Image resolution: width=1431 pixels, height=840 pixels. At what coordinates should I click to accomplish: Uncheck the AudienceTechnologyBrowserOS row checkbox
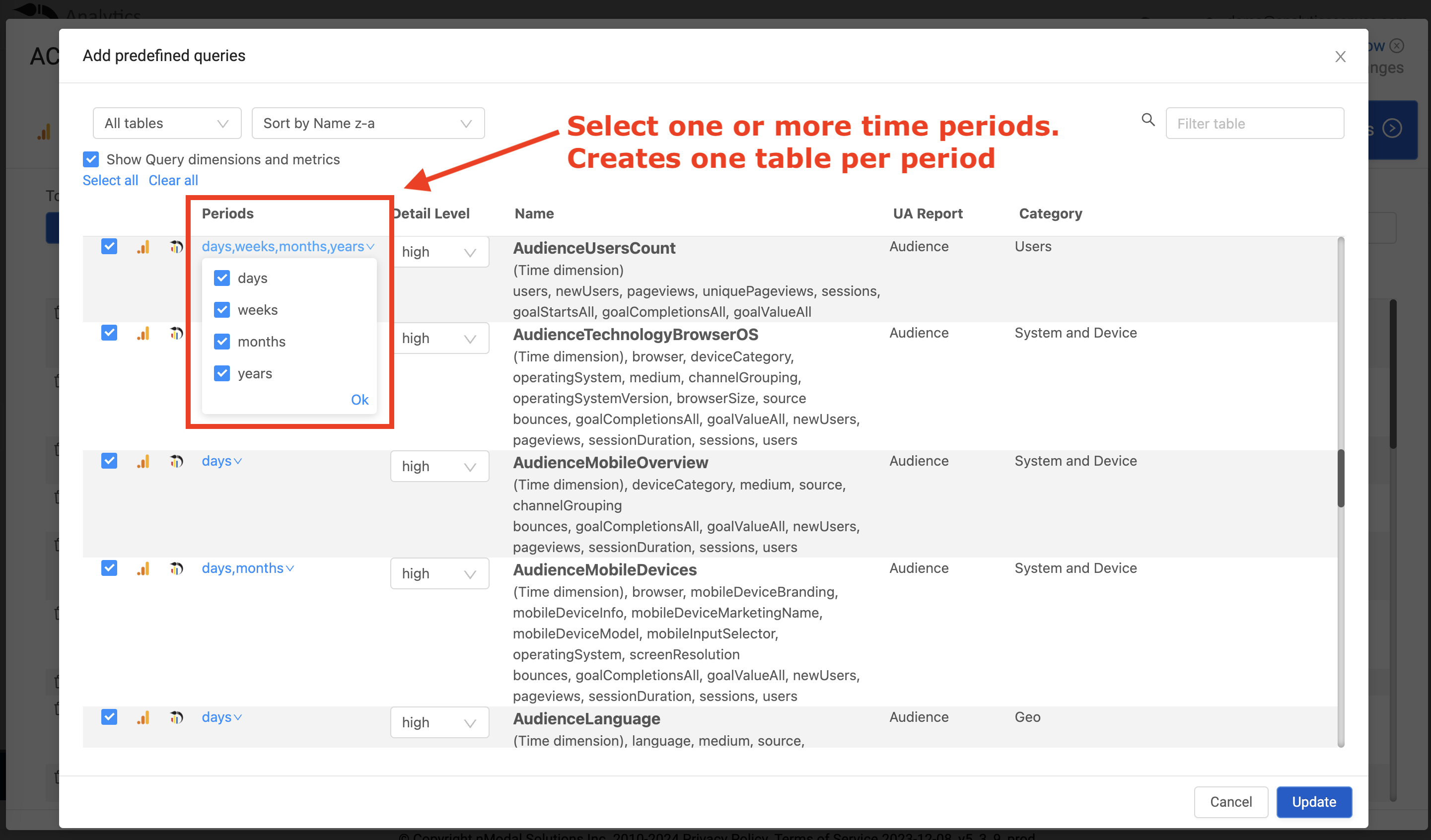(x=109, y=332)
